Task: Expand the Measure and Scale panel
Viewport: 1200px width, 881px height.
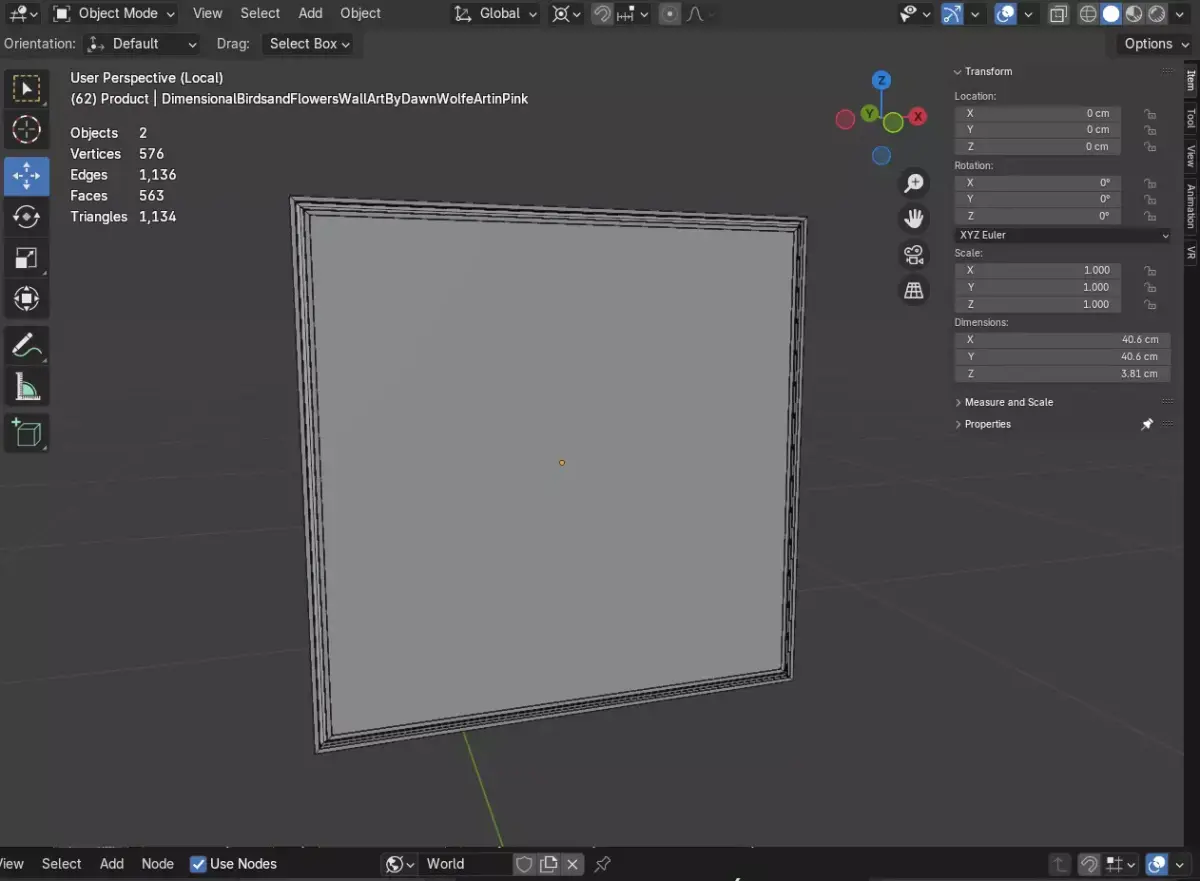Action: pyautogui.click(x=1009, y=402)
